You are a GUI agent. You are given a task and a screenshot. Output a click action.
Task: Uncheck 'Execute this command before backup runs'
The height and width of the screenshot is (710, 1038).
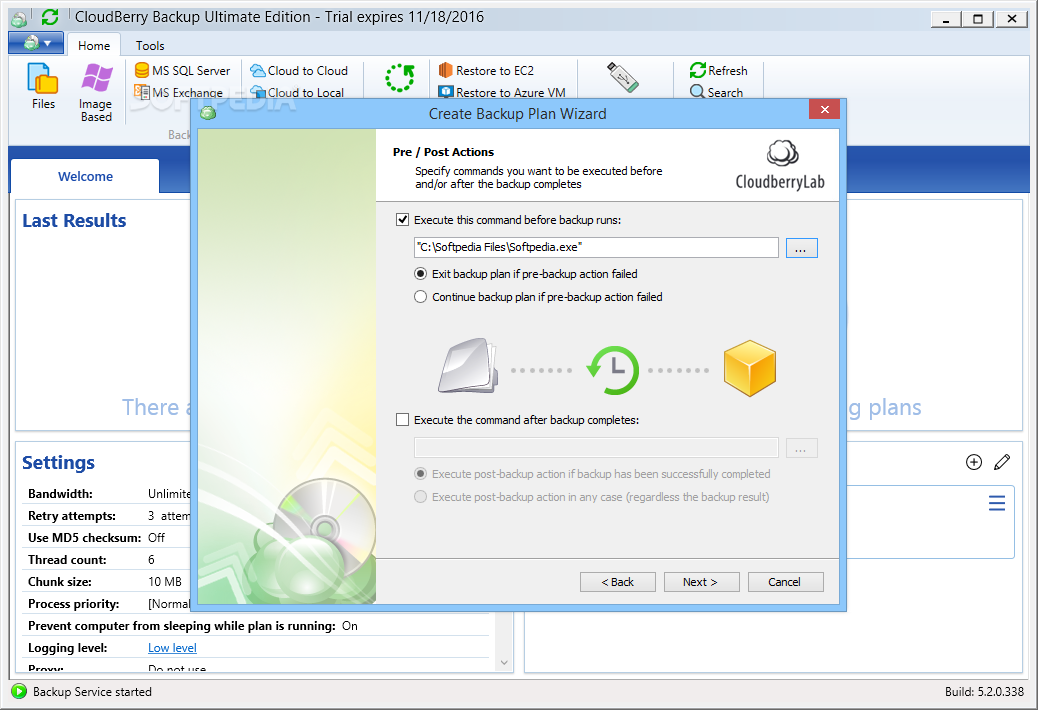point(402,220)
